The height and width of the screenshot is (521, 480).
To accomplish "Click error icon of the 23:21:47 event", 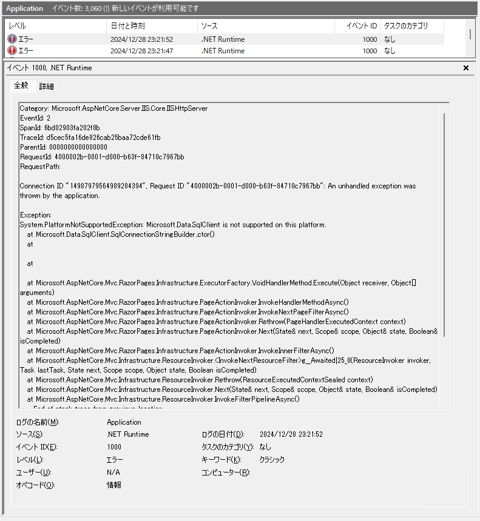I will point(12,51).
